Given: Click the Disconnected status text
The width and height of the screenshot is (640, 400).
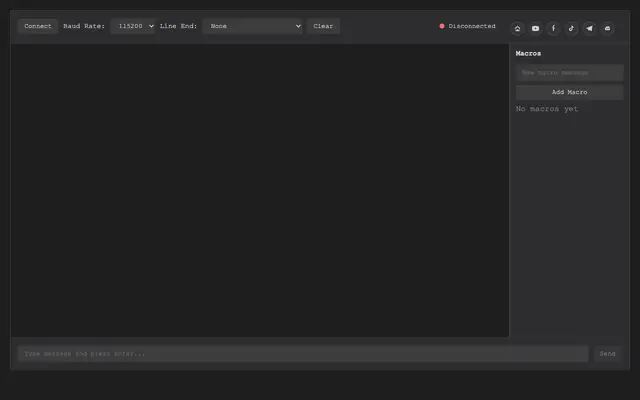Looking at the screenshot, I should click(472, 26).
